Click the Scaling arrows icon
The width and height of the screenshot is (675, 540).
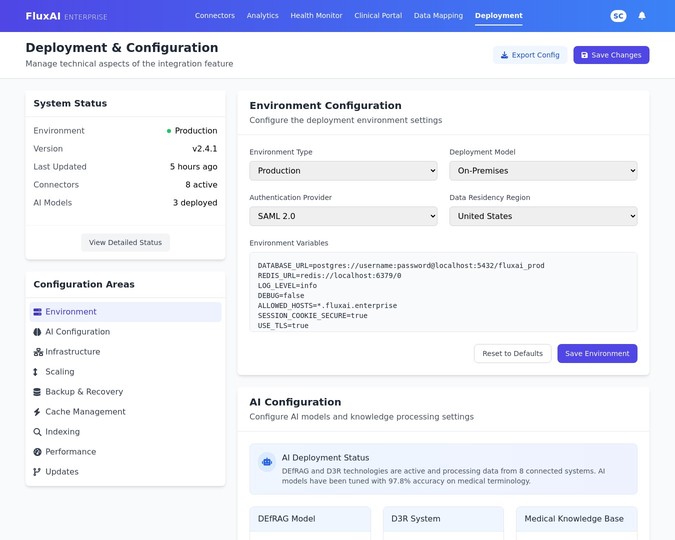36,372
